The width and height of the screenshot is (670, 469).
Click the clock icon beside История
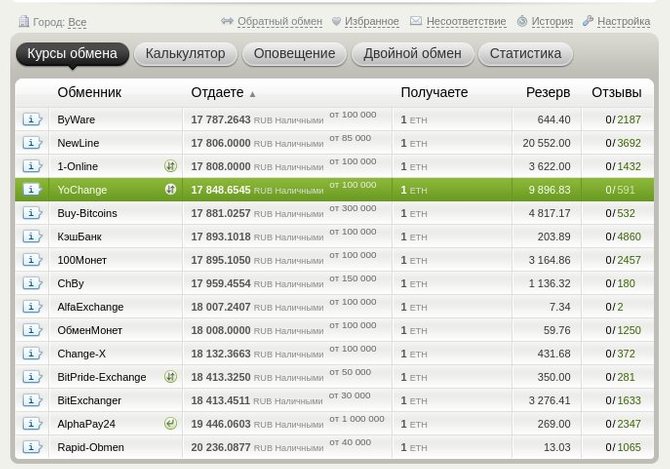[522, 21]
